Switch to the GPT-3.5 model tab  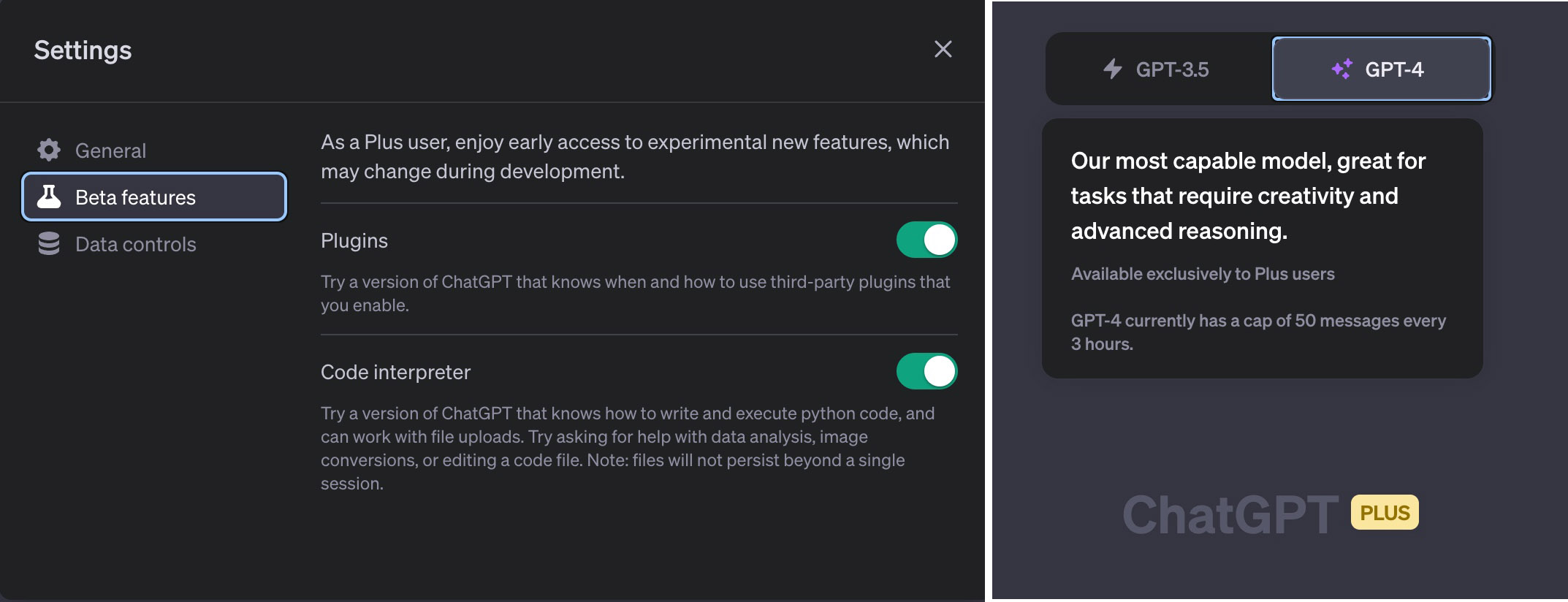point(1159,69)
